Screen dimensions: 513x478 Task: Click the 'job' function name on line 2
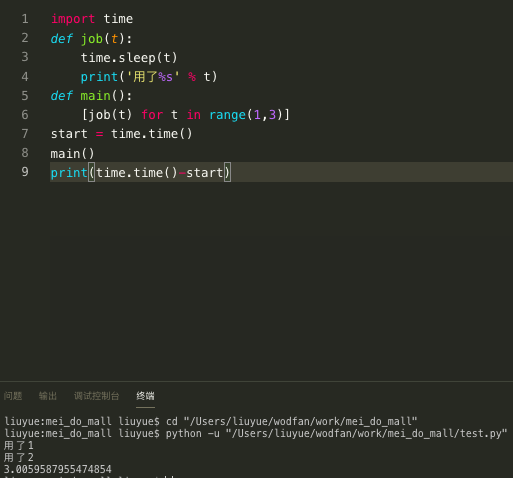(x=92, y=39)
